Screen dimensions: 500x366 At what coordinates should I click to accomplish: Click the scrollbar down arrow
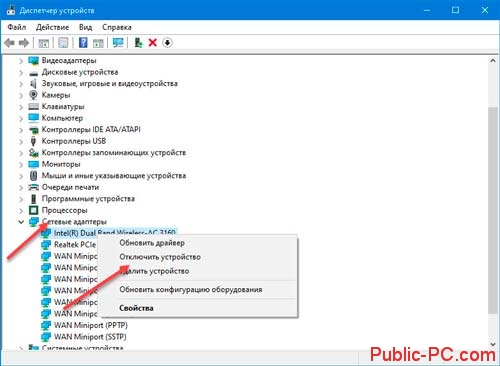[x=493, y=344]
